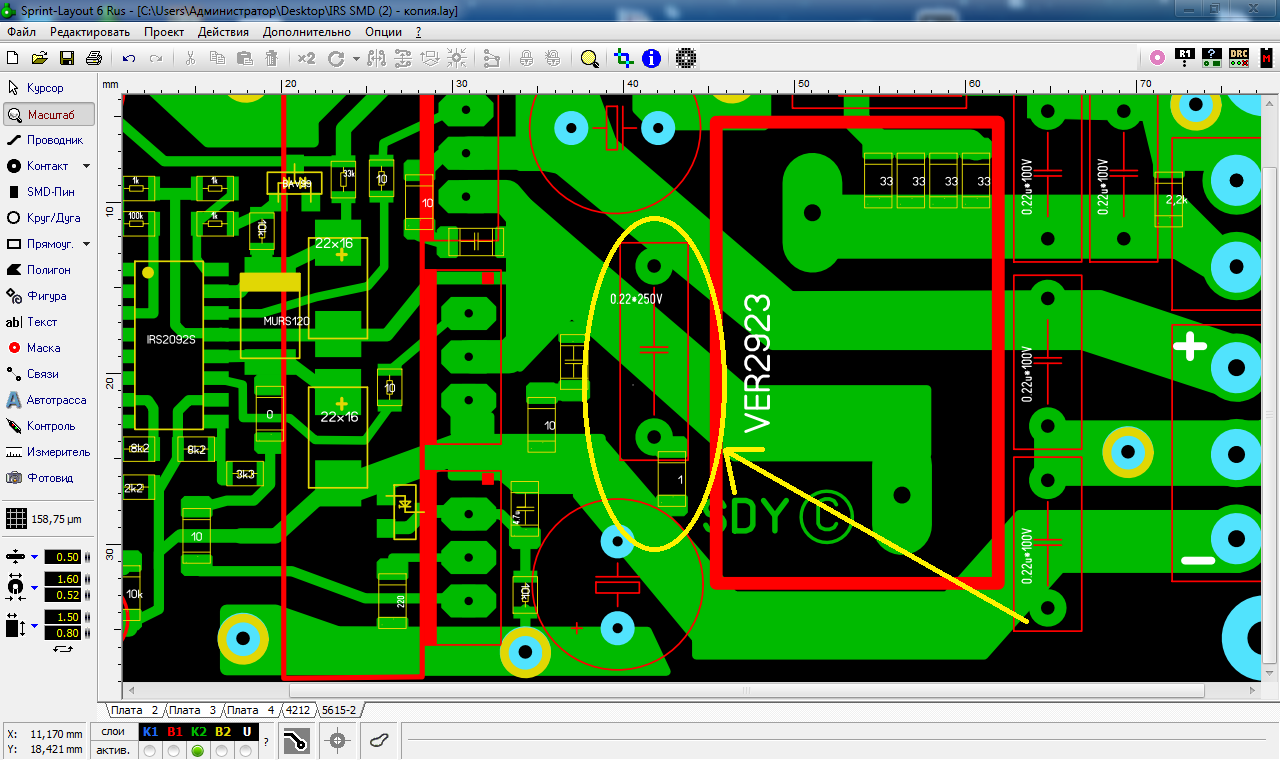
Task: Select the Проводник track tool
Action: (x=48, y=140)
